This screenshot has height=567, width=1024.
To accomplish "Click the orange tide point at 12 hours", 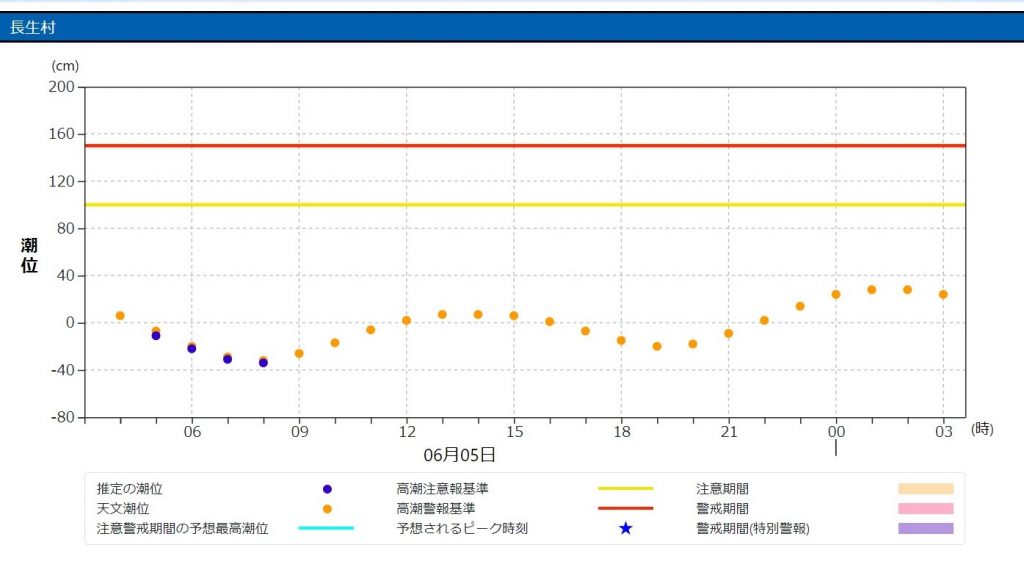I will tap(406, 321).
